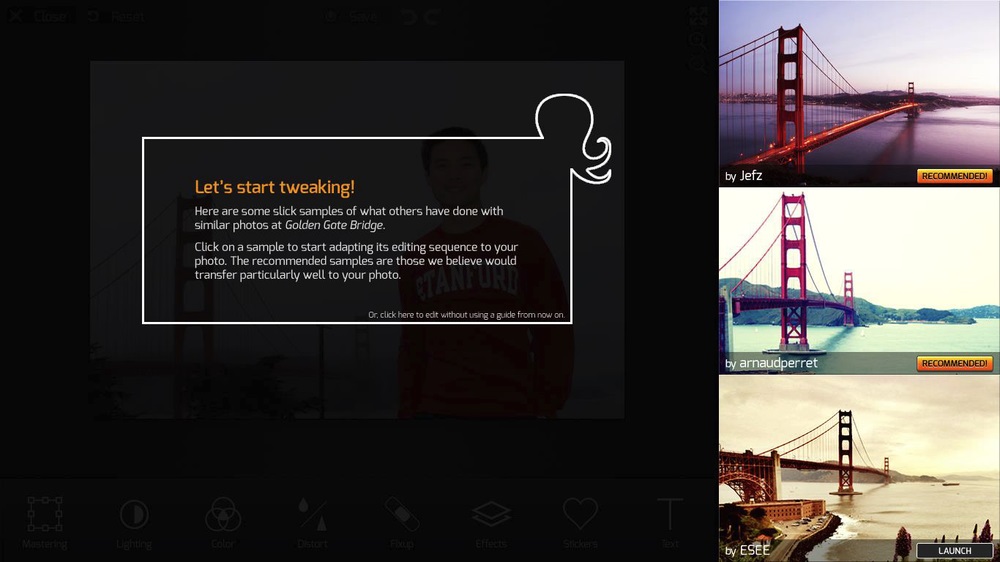Viewport: 1000px width, 562px height.
Task: Click the undo arrow icon
Action: pos(409,17)
